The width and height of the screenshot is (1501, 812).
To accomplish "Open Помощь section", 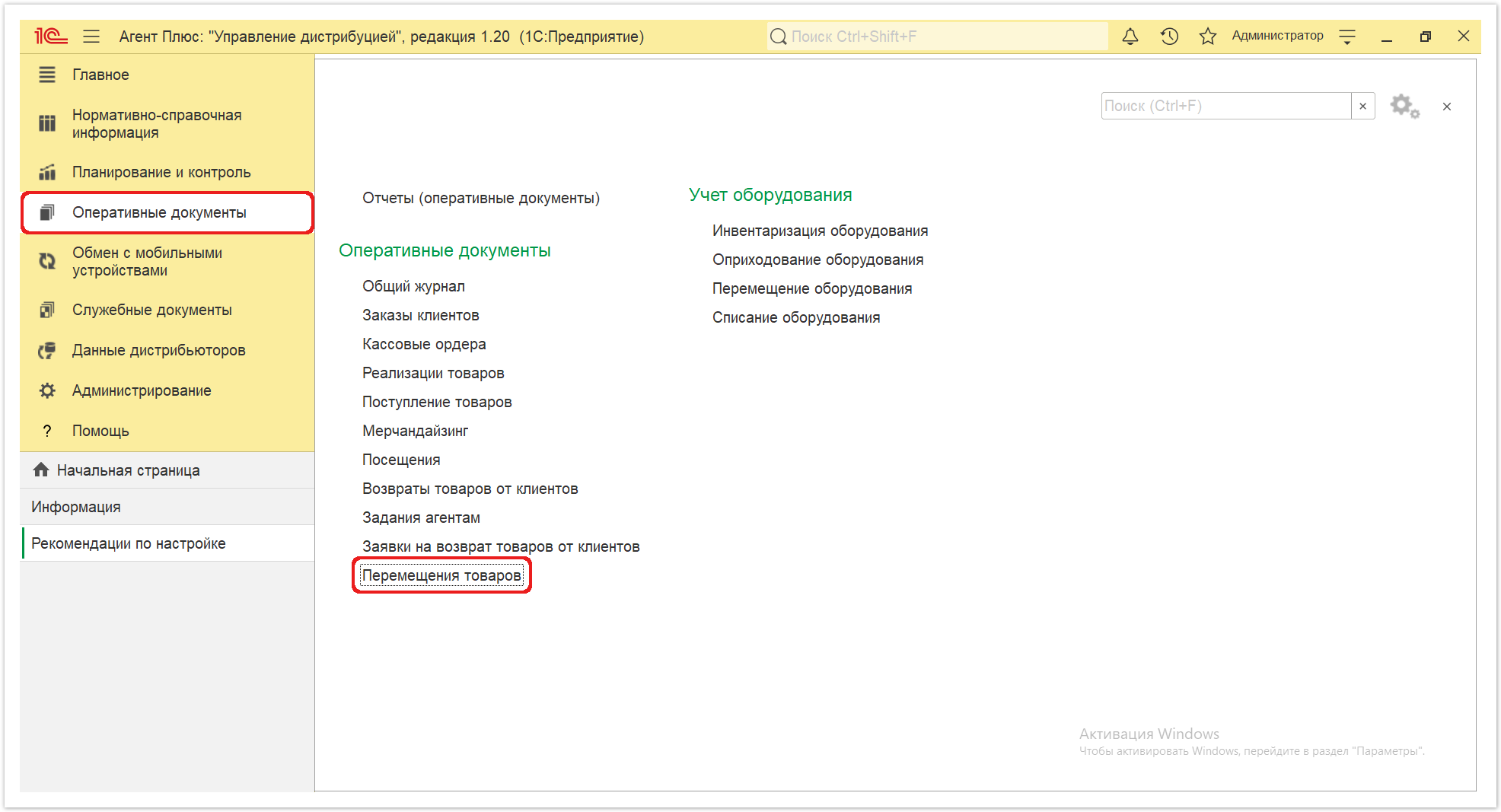I will (167, 431).
